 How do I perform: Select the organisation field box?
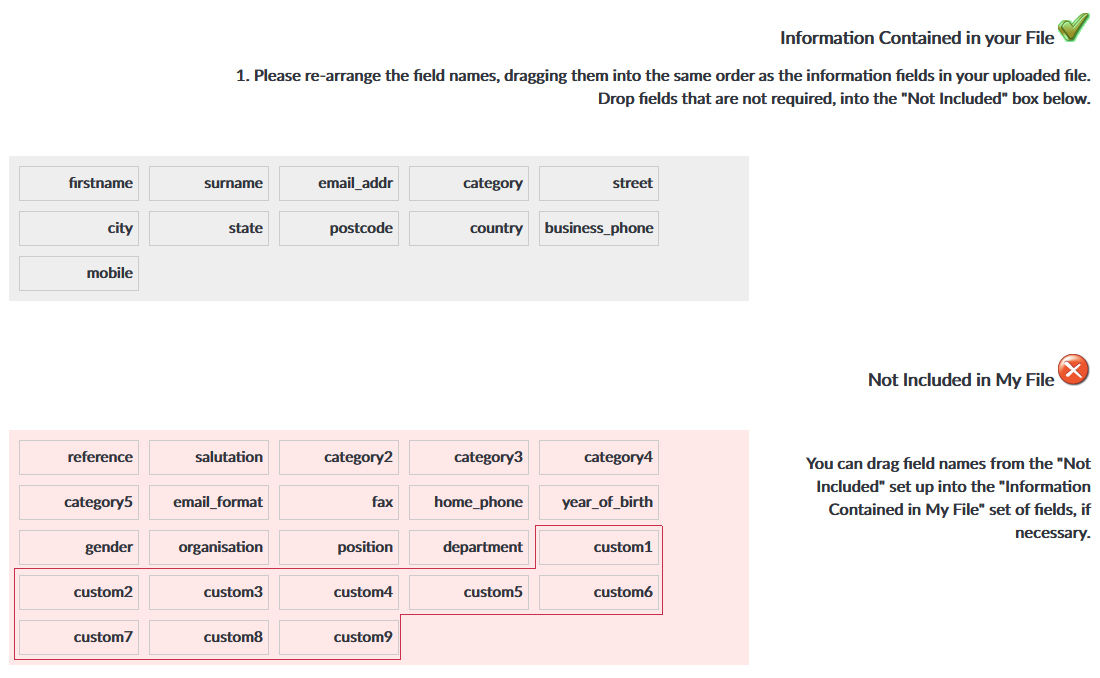[x=209, y=547]
